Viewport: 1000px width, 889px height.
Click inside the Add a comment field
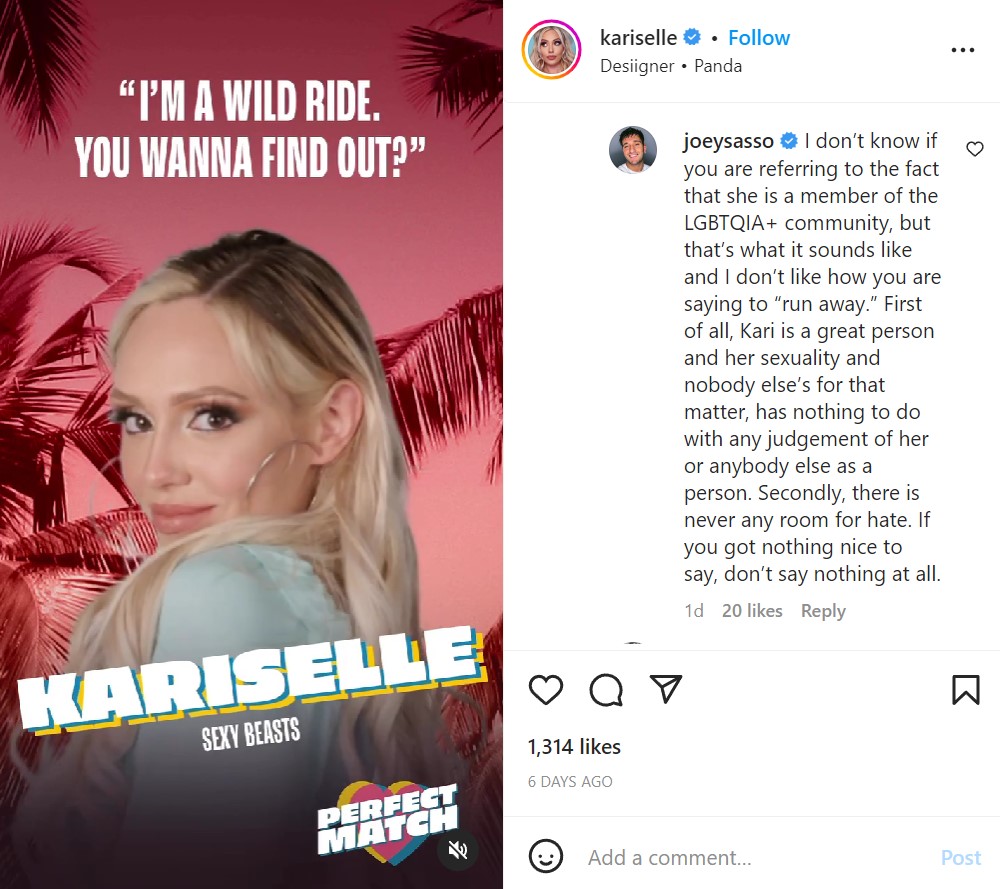click(x=753, y=858)
